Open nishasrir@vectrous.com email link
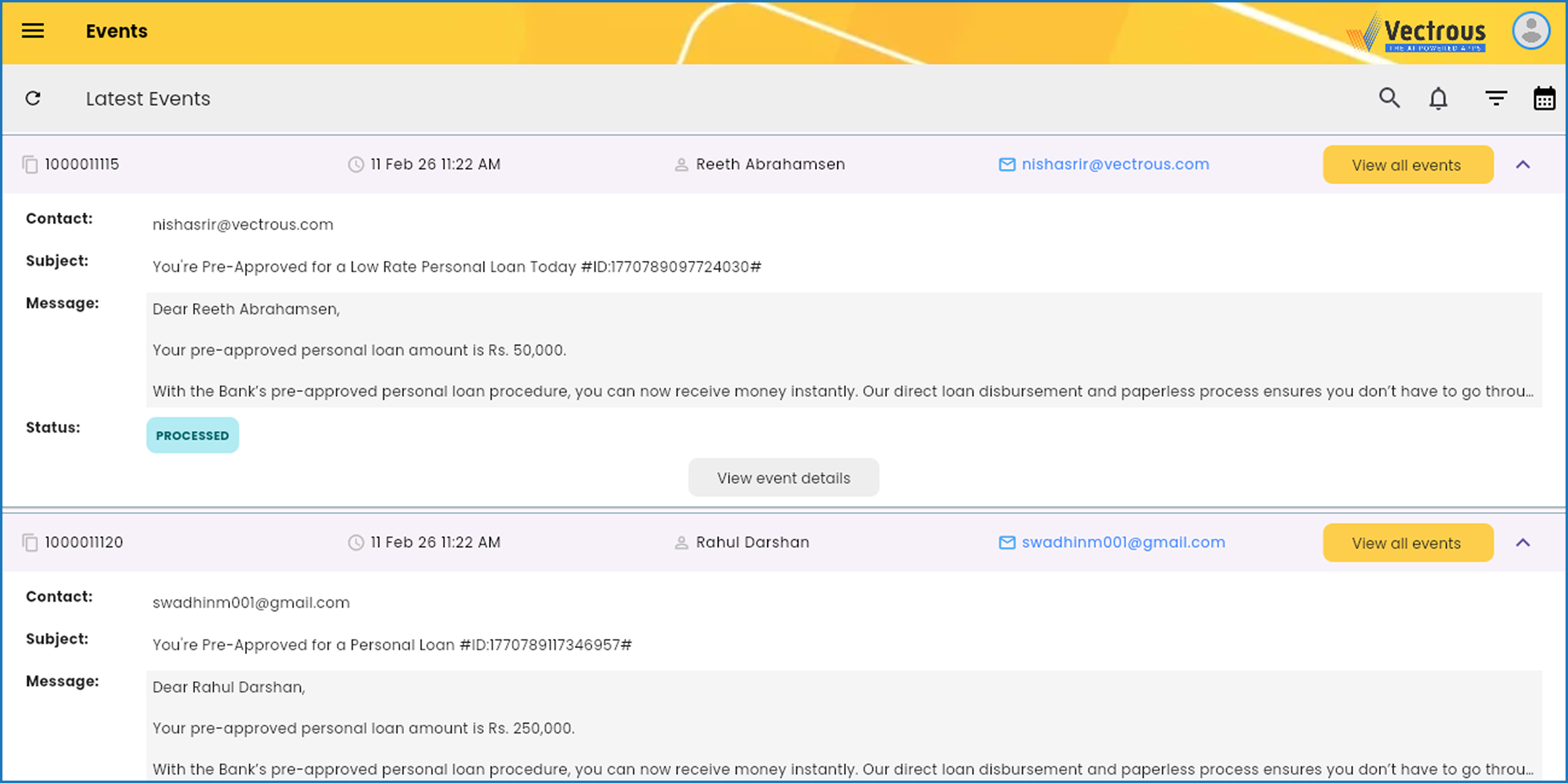Screen dimensions: 1568x783 (1115, 164)
